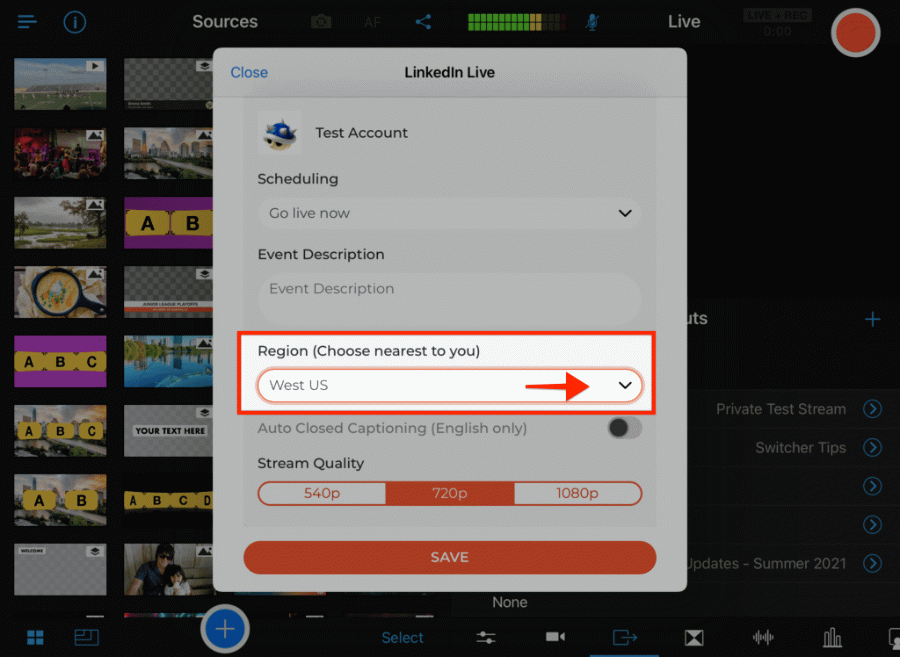900x657 pixels.
Task: Open Updates - Summer 2021 chevron
Action: click(x=872, y=563)
